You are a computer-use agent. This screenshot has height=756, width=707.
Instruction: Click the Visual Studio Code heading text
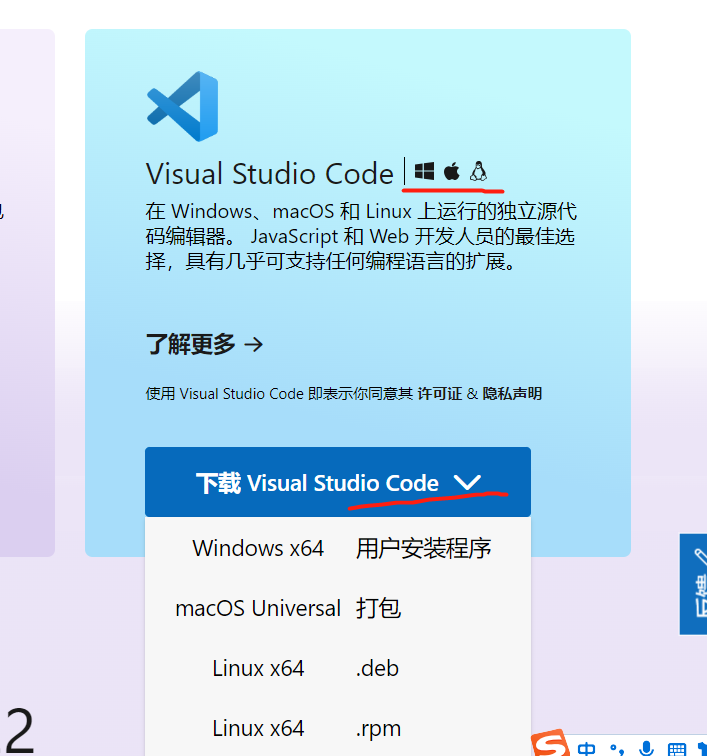tap(270, 174)
